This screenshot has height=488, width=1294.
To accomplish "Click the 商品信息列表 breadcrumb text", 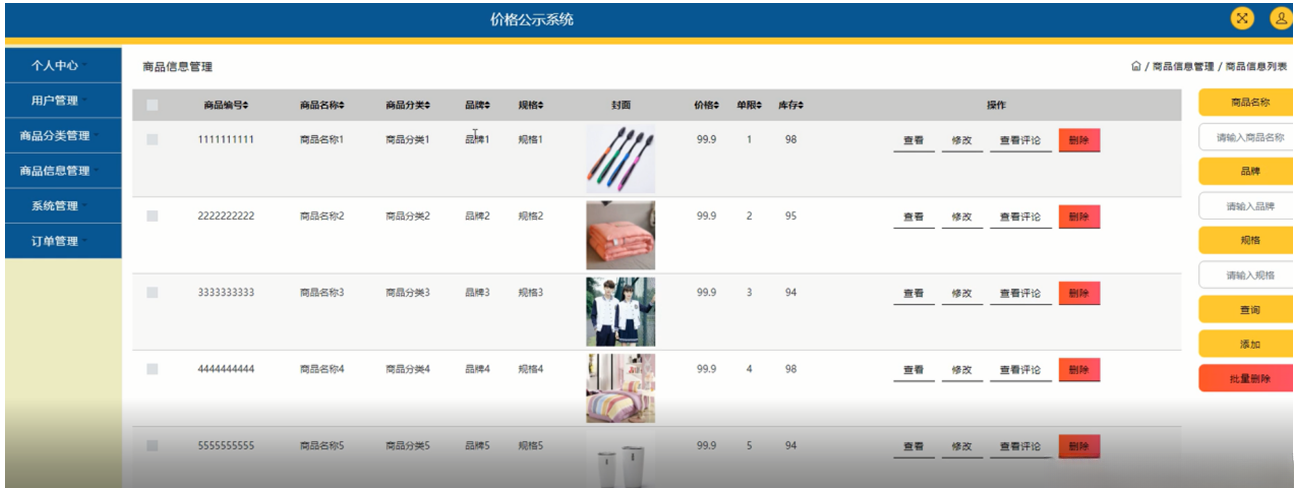I will 1256,67.
